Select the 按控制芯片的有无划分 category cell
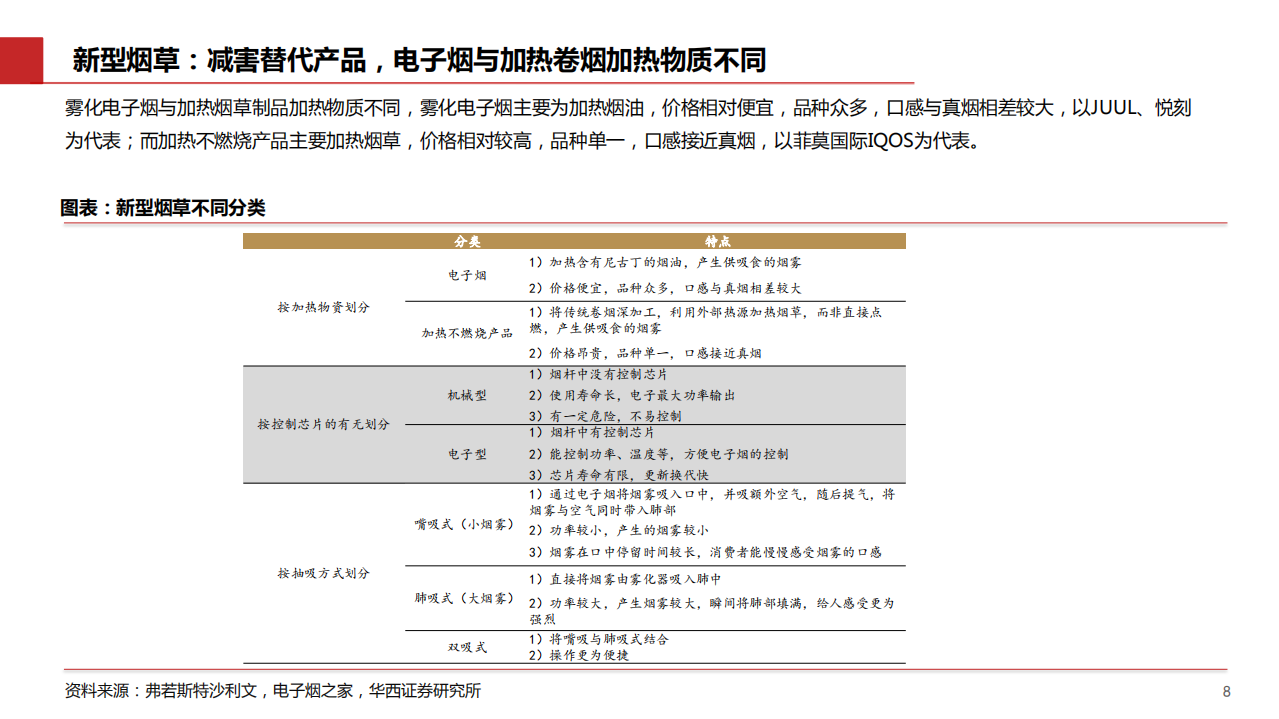The width and height of the screenshot is (1279, 719). (x=325, y=423)
